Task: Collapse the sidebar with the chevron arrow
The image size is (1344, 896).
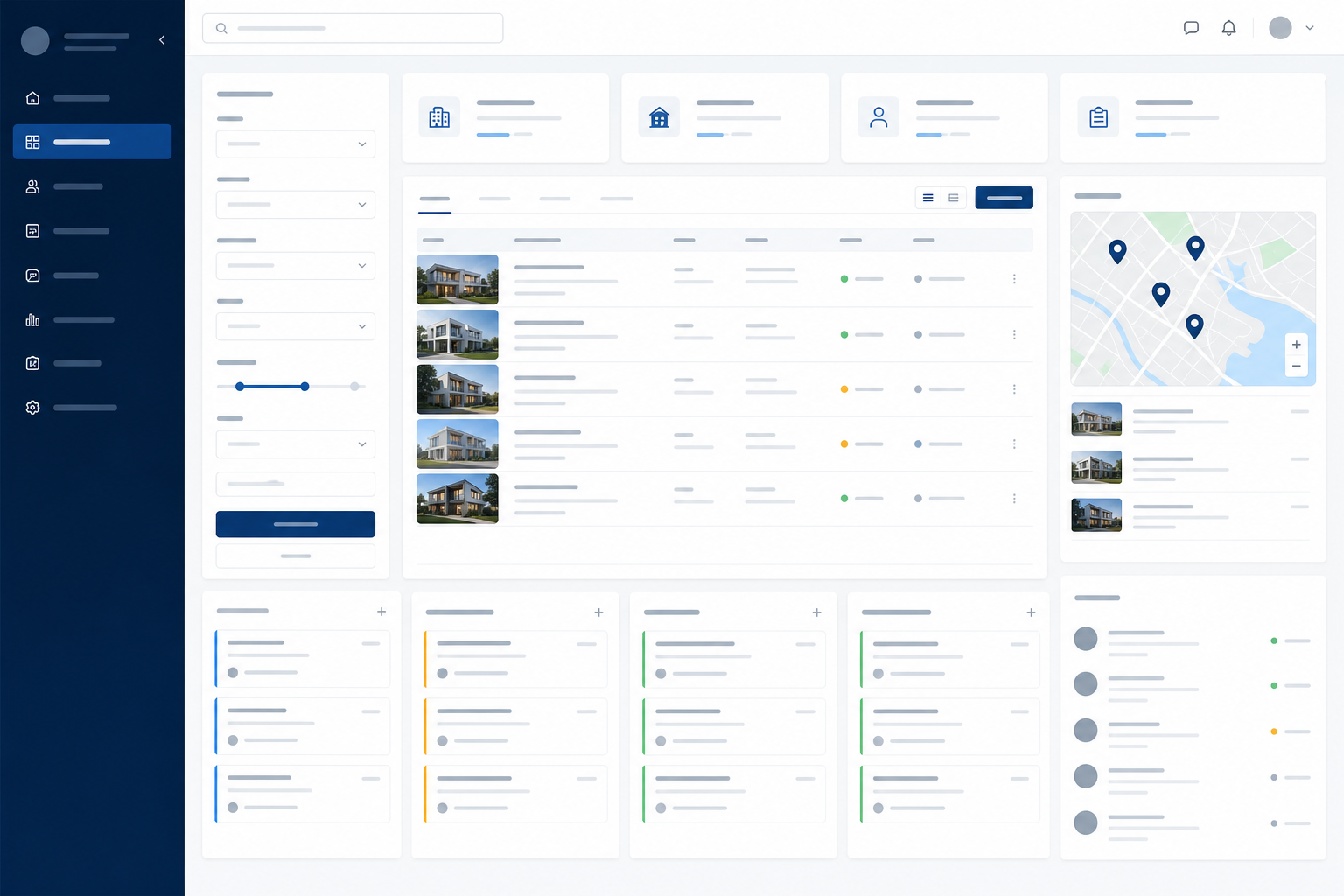Action: pyautogui.click(x=162, y=40)
